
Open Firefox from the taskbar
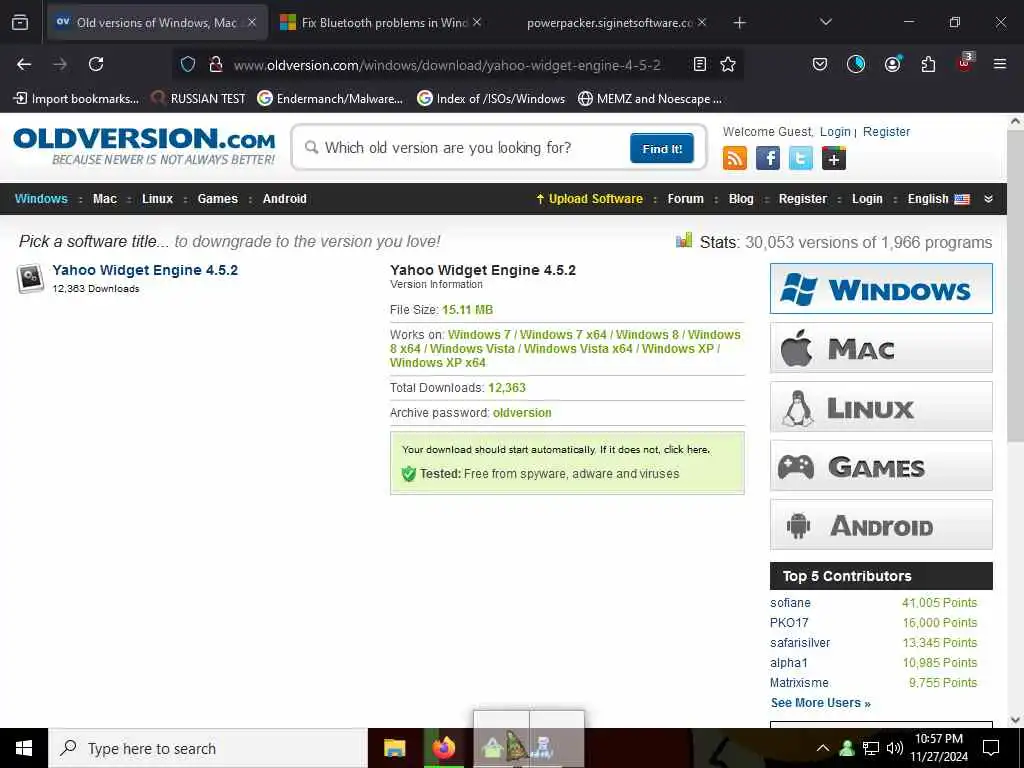pyautogui.click(x=443, y=748)
